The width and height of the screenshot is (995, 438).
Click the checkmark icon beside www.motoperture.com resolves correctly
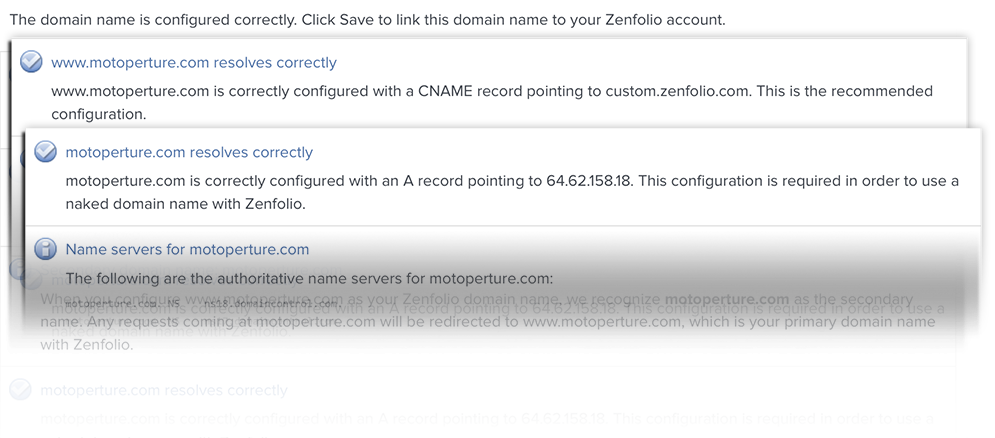(30, 63)
